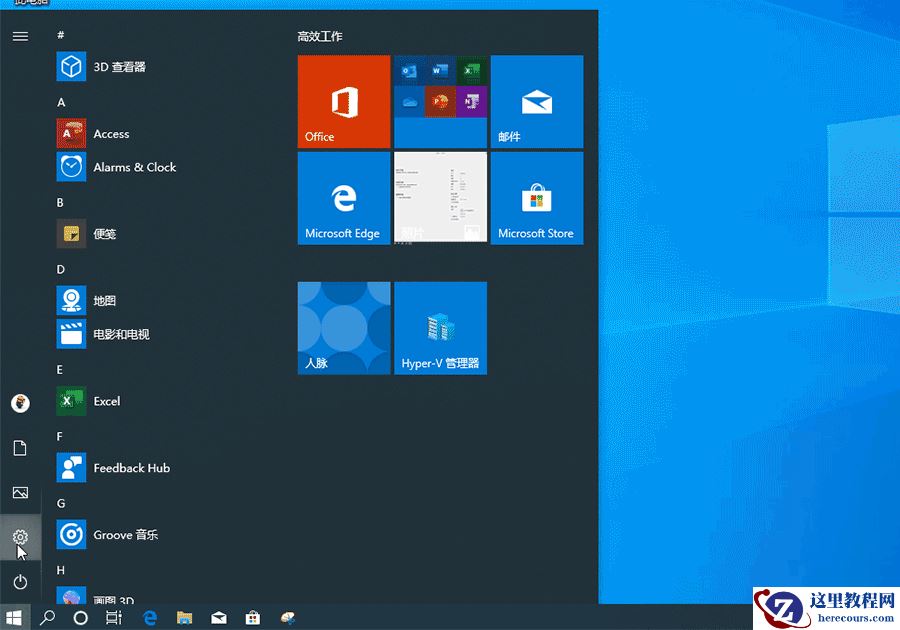Launch the Hyper-V 管理器 tile
The height and width of the screenshot is (630, 900).
click(440, 328)
